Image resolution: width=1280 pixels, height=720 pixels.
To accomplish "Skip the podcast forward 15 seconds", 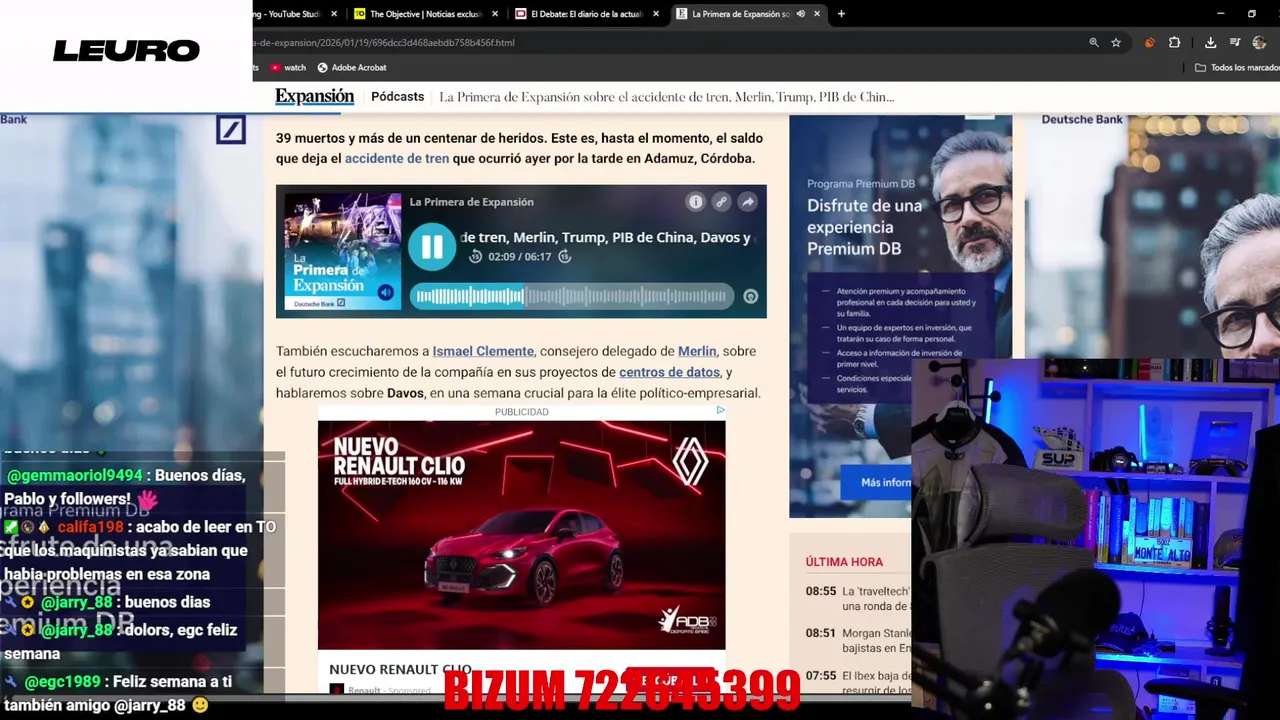I will [564, 257].
